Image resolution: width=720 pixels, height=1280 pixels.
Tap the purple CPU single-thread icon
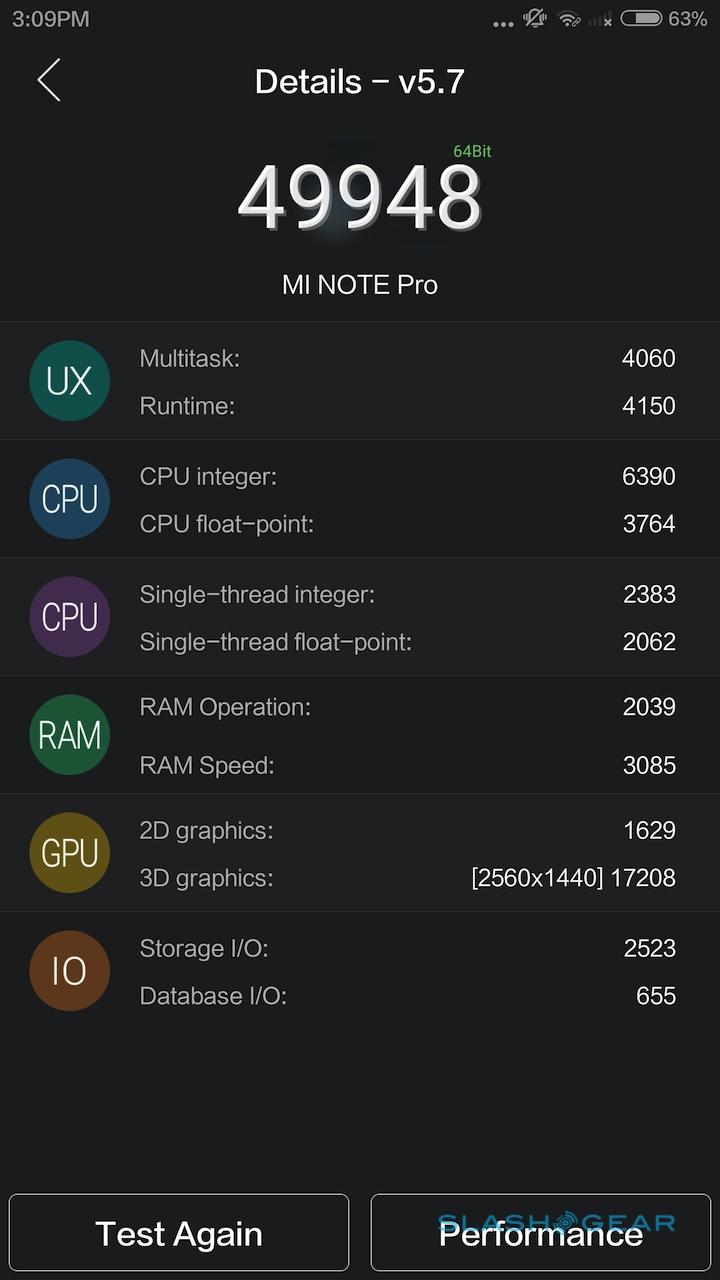pos(69,617)
